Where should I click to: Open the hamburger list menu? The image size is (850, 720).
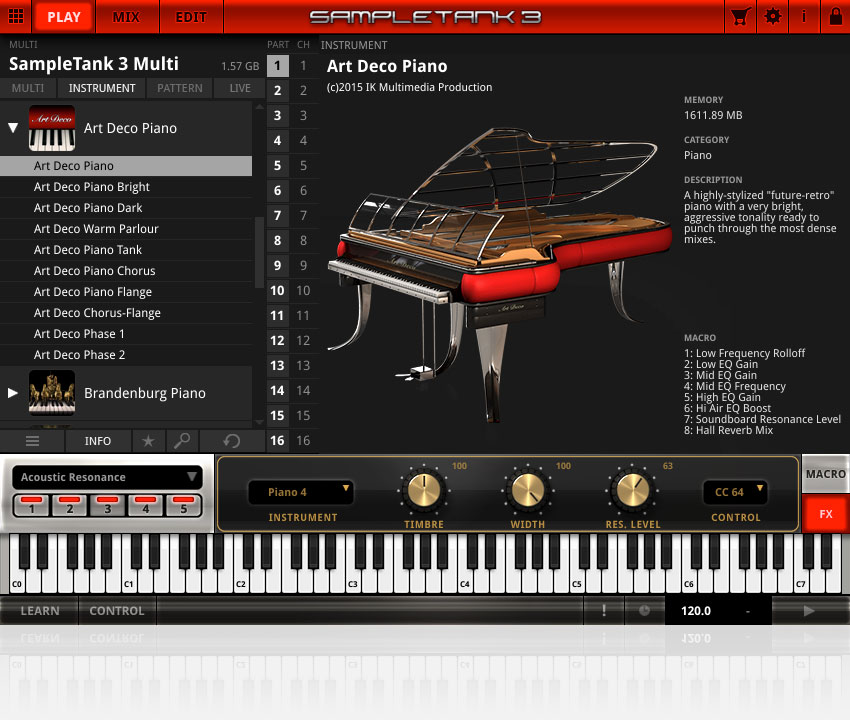(x=33, y=441)
